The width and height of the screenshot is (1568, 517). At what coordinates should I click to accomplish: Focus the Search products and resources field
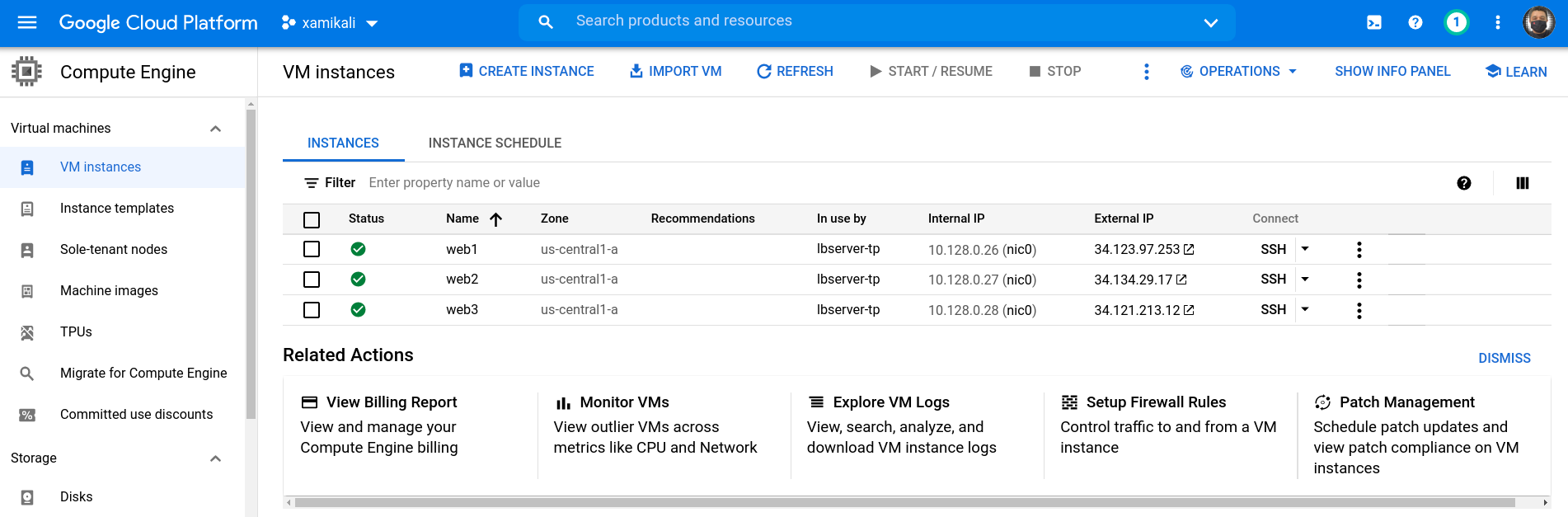(x=876, y=22)
